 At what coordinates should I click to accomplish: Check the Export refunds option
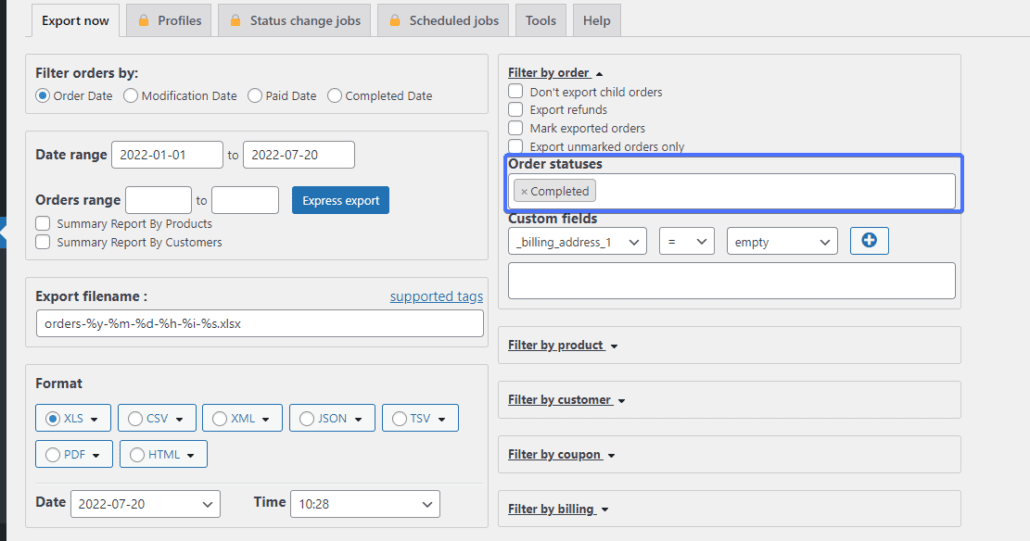(516, 109)
